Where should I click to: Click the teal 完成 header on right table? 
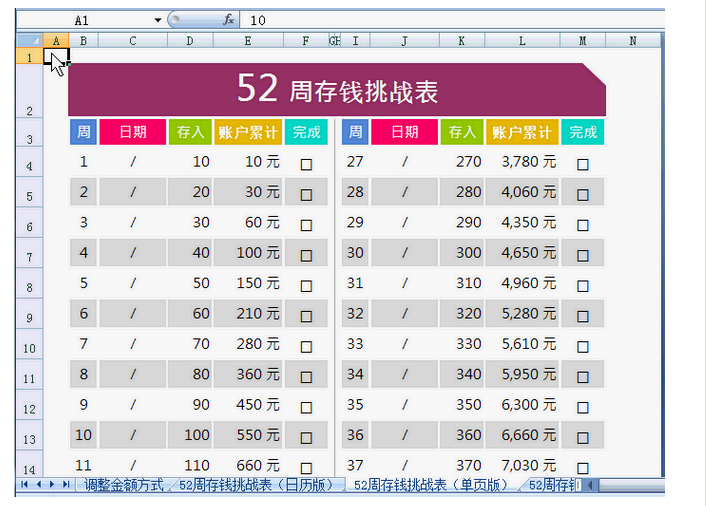point(583,132)
